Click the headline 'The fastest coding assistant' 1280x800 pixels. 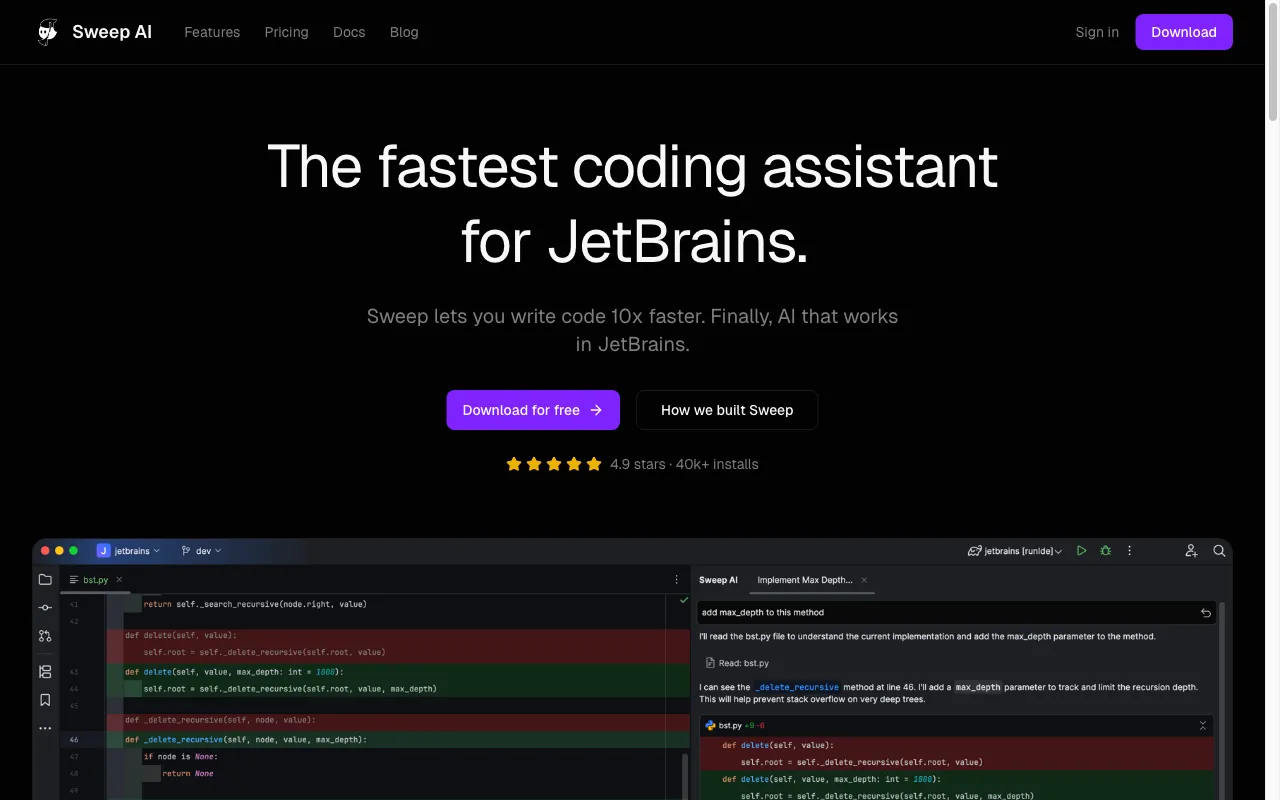633,166
